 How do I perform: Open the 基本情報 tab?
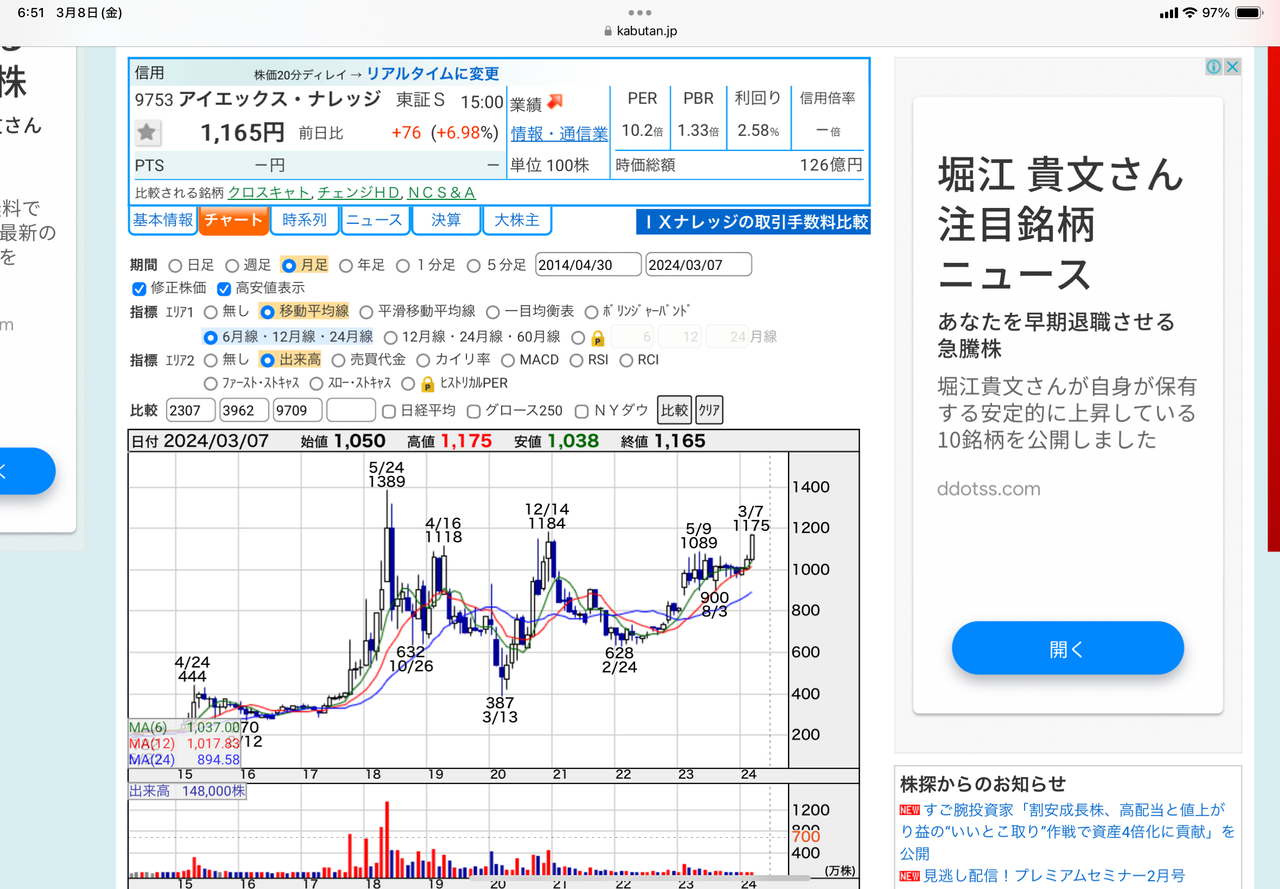pos(163,221)
